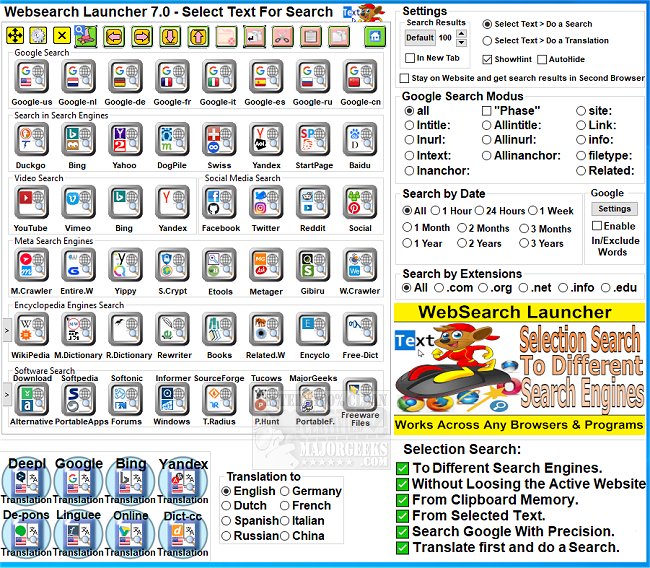Choose the Intitle: Google search mode
The width and height of the screenshot is (650, 568).
click(x=409, y=125)
